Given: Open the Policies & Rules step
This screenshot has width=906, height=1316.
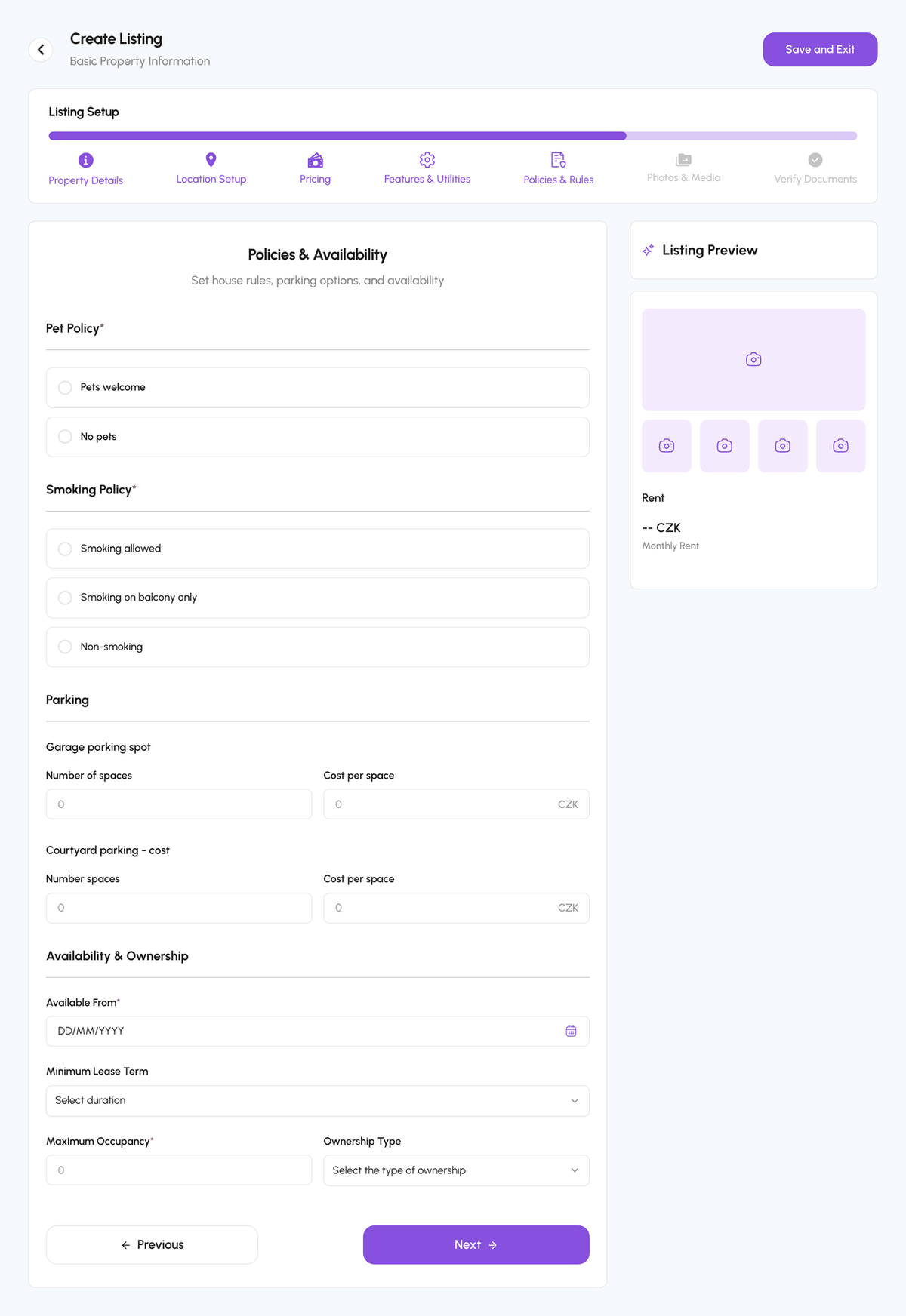Looking at the screenshot, I should 559,170.
